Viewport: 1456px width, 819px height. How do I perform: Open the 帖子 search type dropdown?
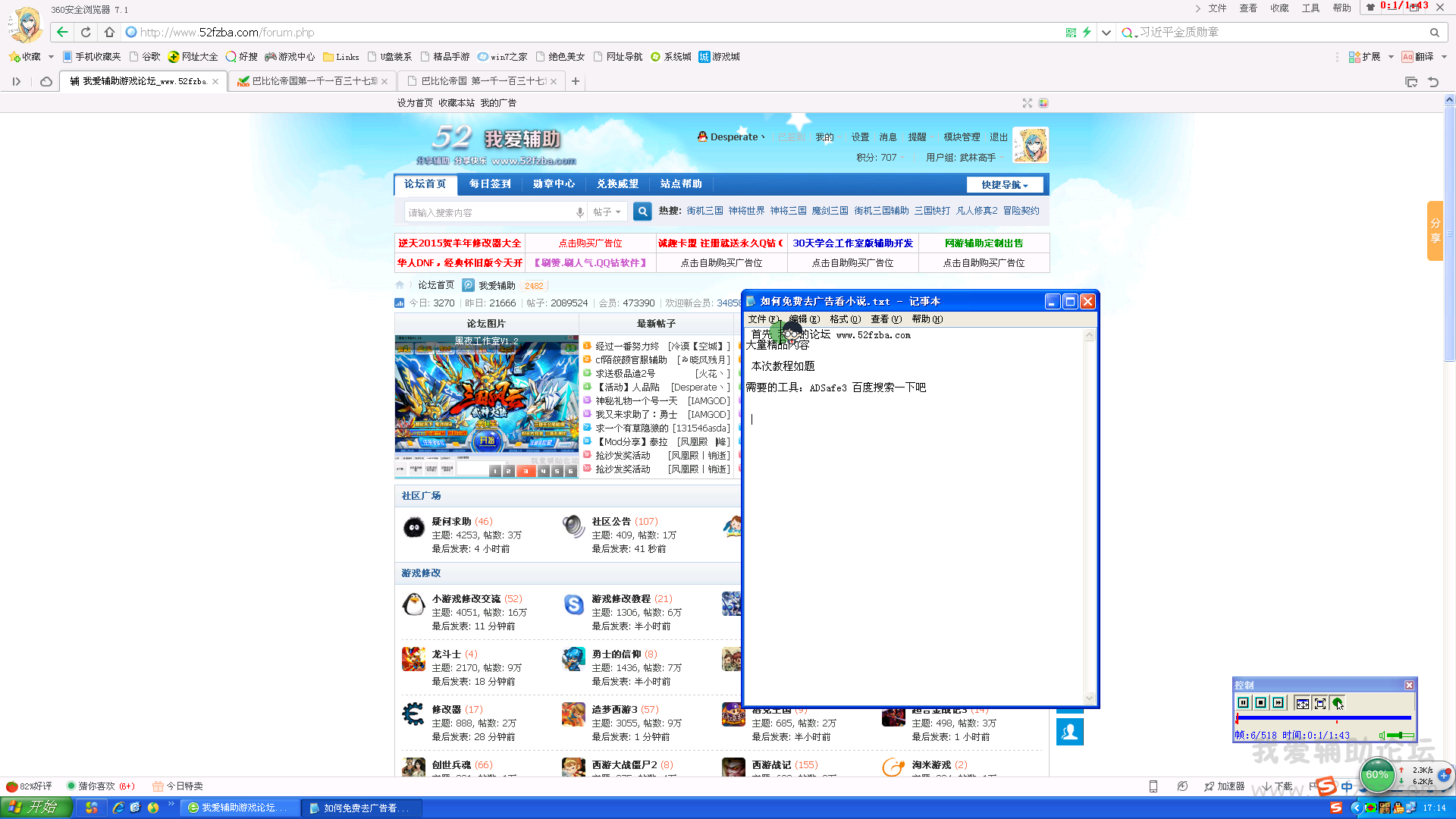click(607, 212)
